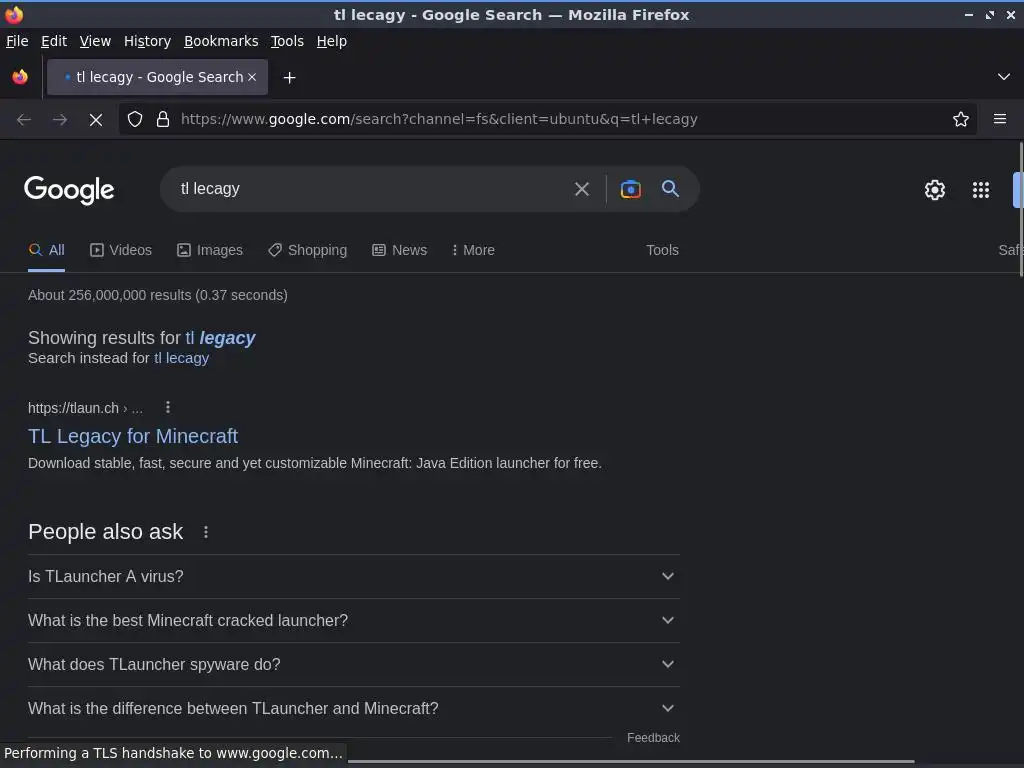This screenshot has width=1024, height=768.
Task: Maximize the Firefox window
Action: click(990, 14)
